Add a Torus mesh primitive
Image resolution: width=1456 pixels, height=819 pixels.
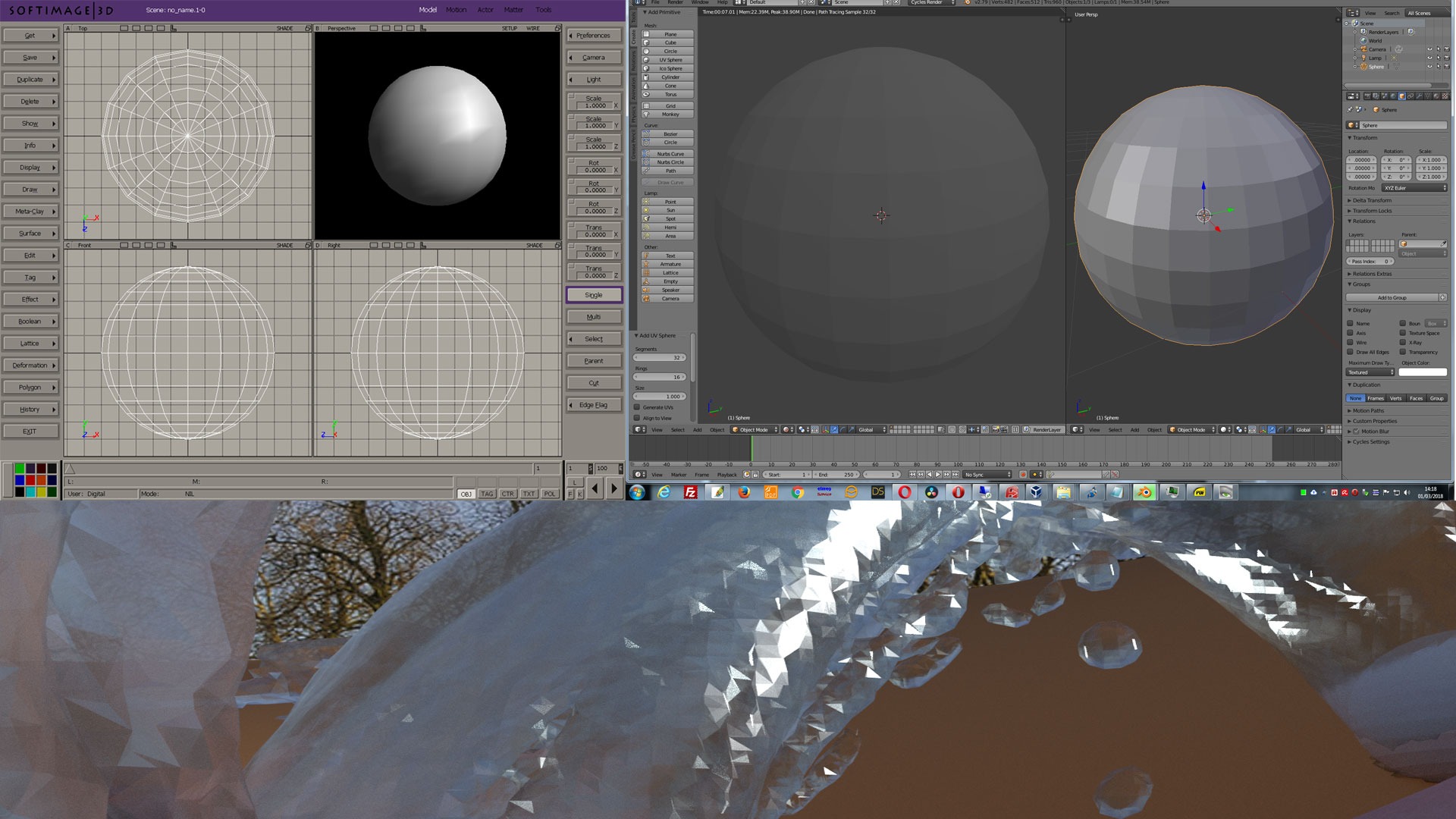[668, 94]
